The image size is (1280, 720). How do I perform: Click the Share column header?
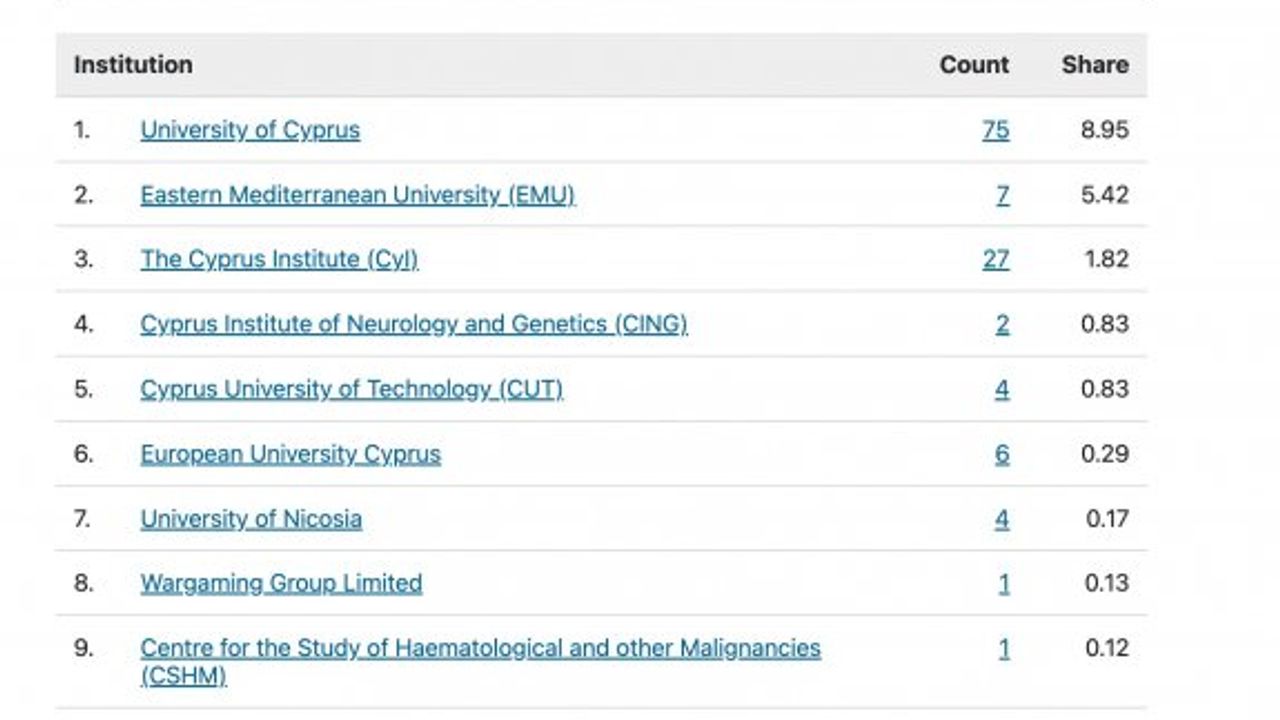pyautogui.click(x=1095, y=65)
